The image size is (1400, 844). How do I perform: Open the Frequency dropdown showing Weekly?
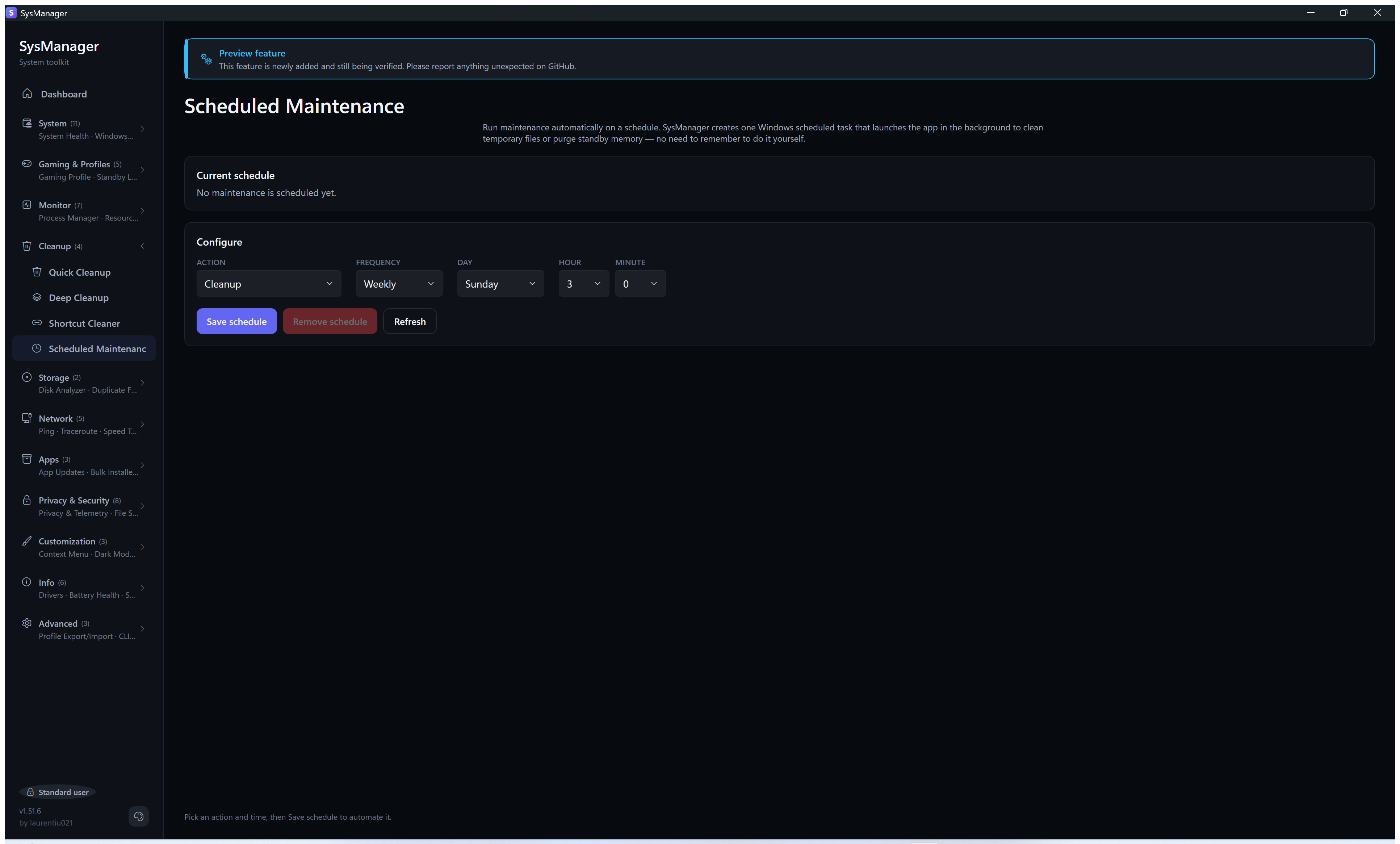(x=399, y=284)
